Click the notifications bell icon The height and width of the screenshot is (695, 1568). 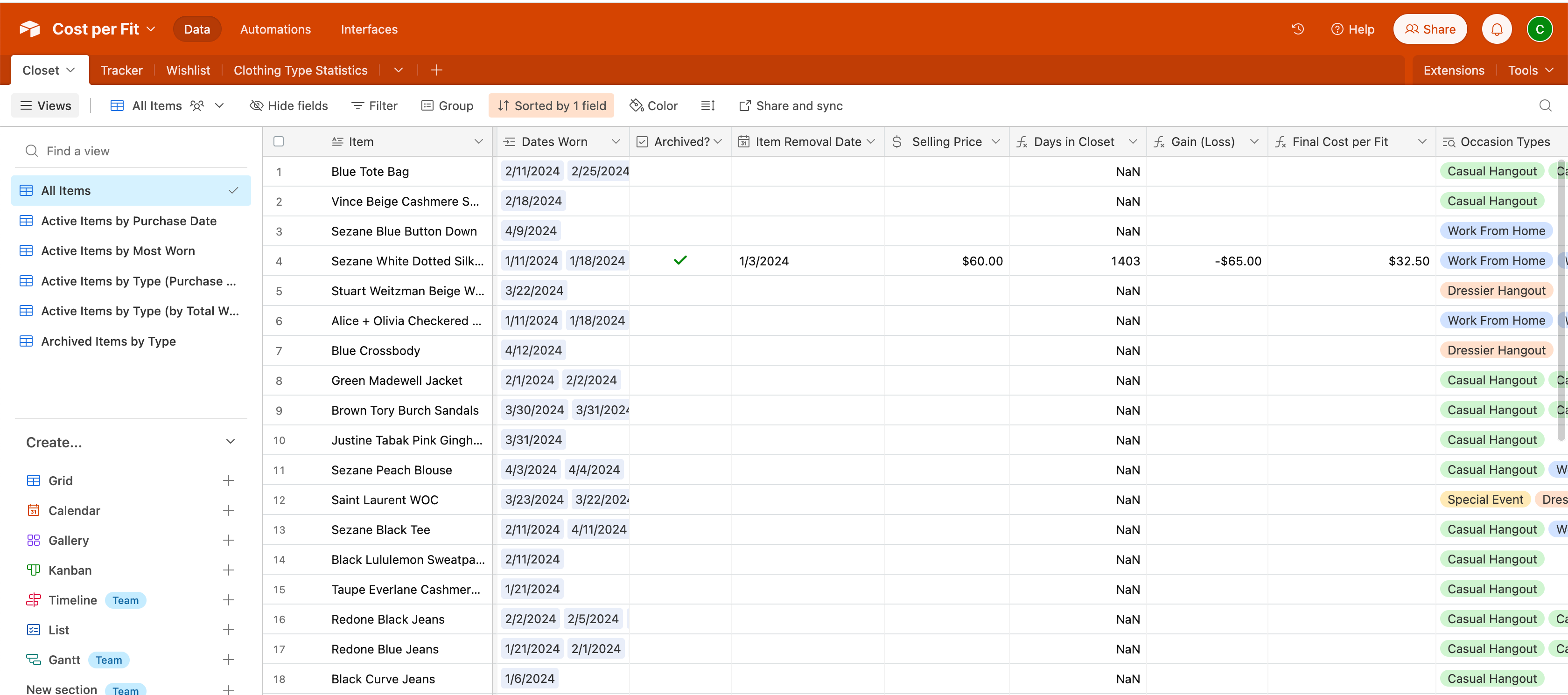click(1496, 29)
